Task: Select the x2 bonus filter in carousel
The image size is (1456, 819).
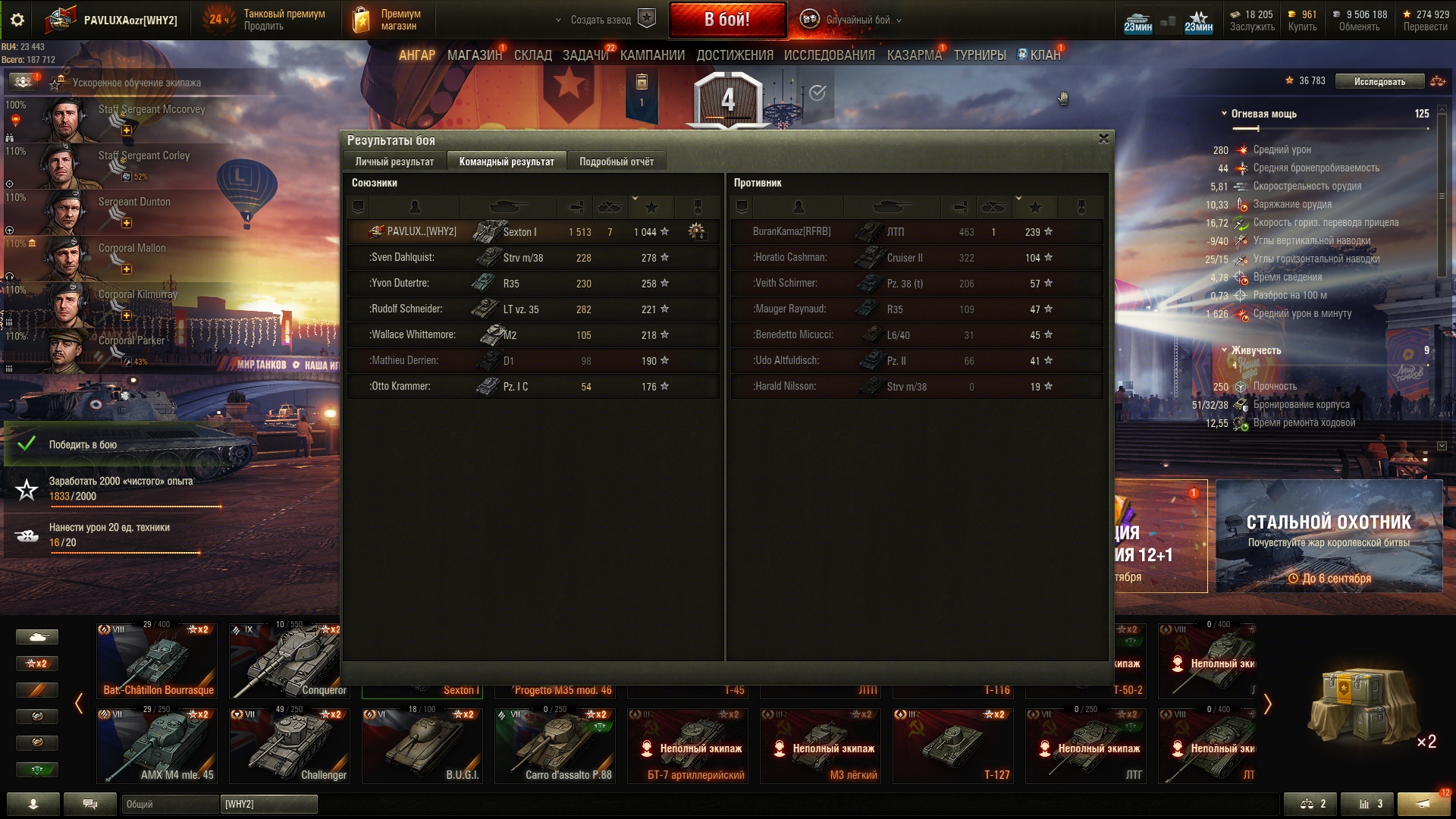Action: [37, 664]
